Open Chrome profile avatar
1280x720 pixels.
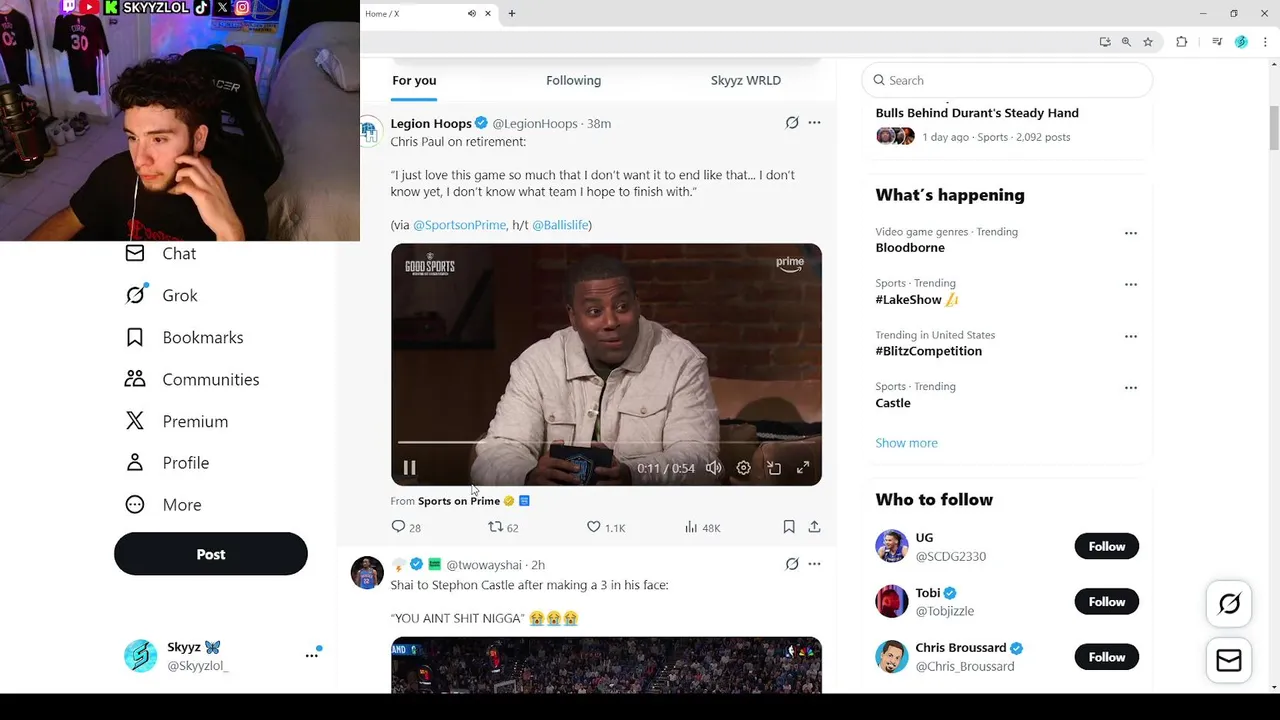point(1241,42)
